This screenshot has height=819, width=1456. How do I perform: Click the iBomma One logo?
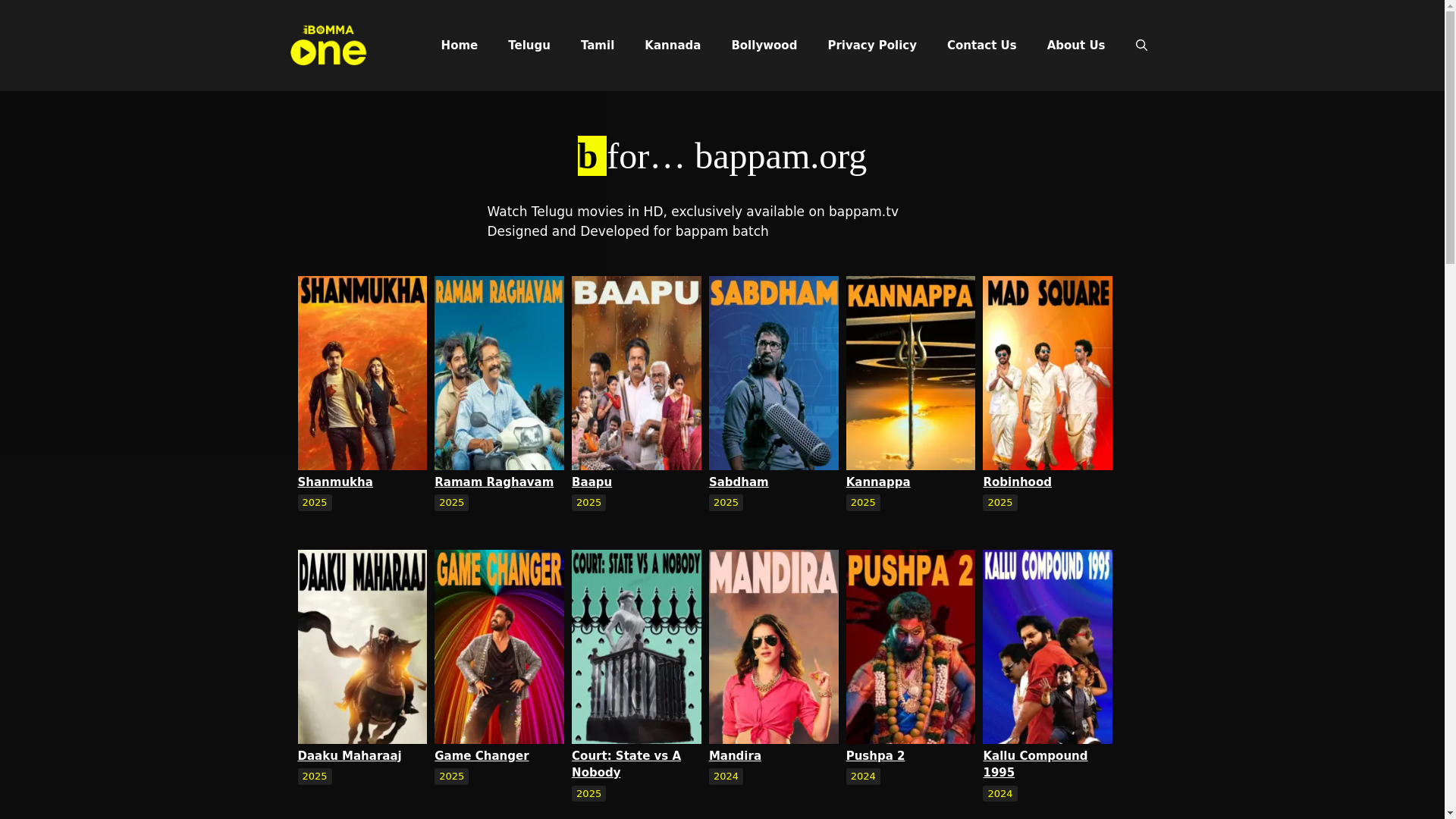click(x=328, y=45)
